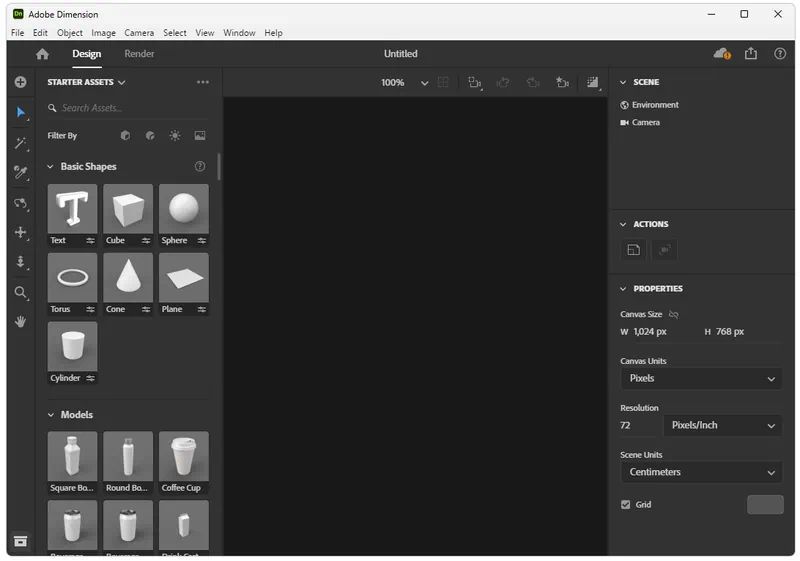This screenshot has height=561, width=800.
Task: Open the Object menu
Action: (69, 33)
